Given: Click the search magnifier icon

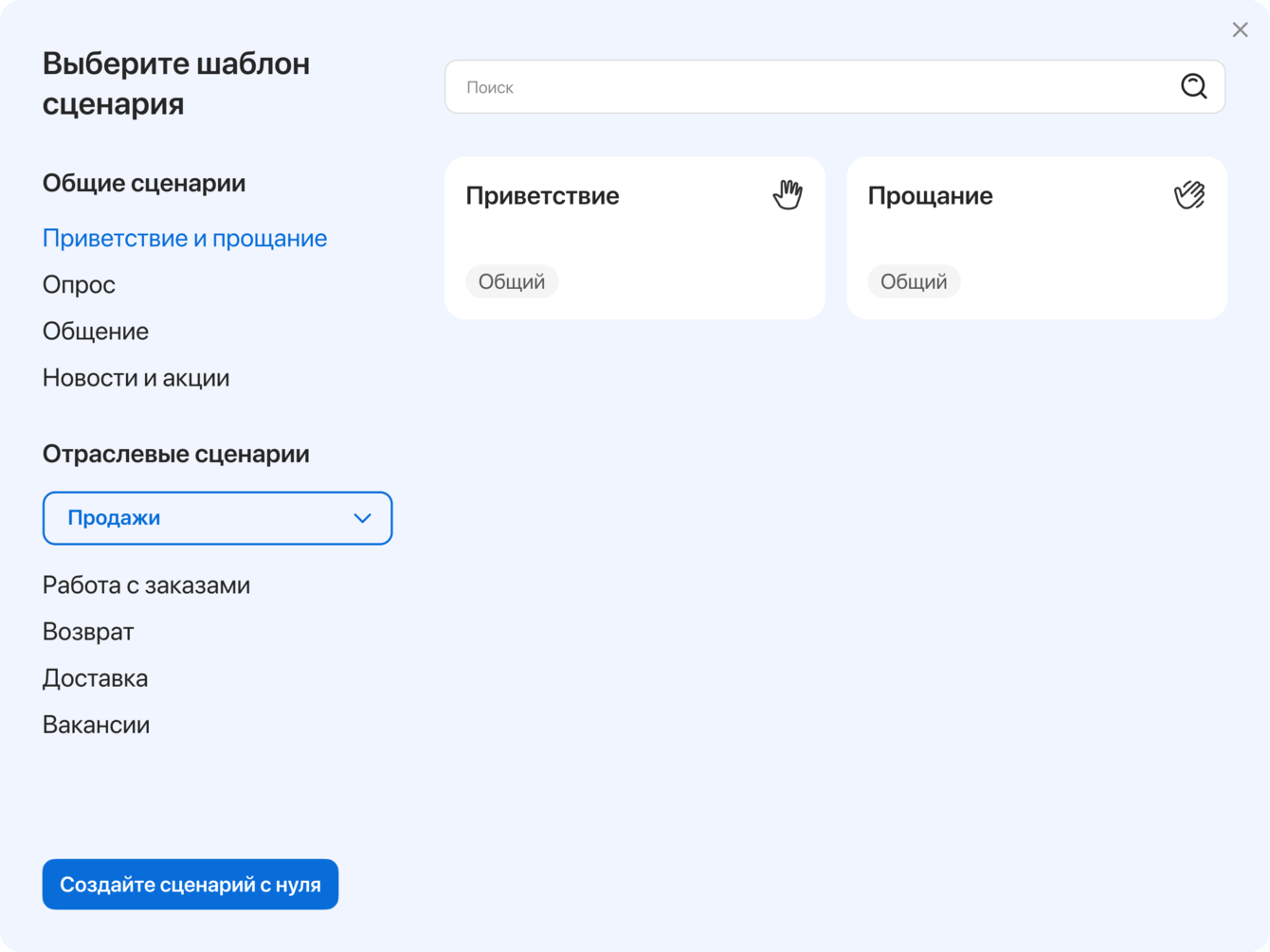Looking at the screenshot, I should point(1193,87).
